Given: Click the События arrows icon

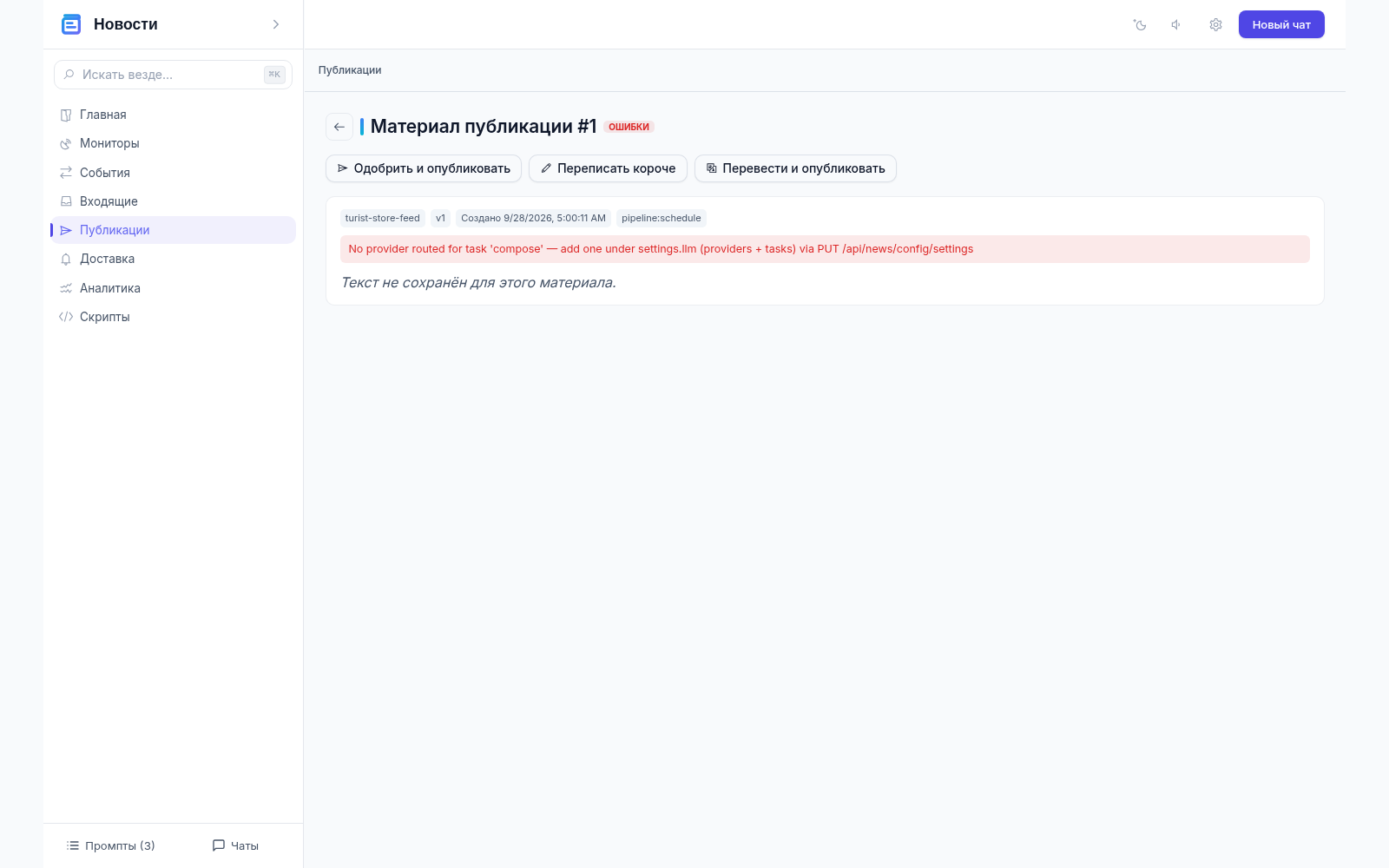Looking at the screenshot, I should [66, 173].
